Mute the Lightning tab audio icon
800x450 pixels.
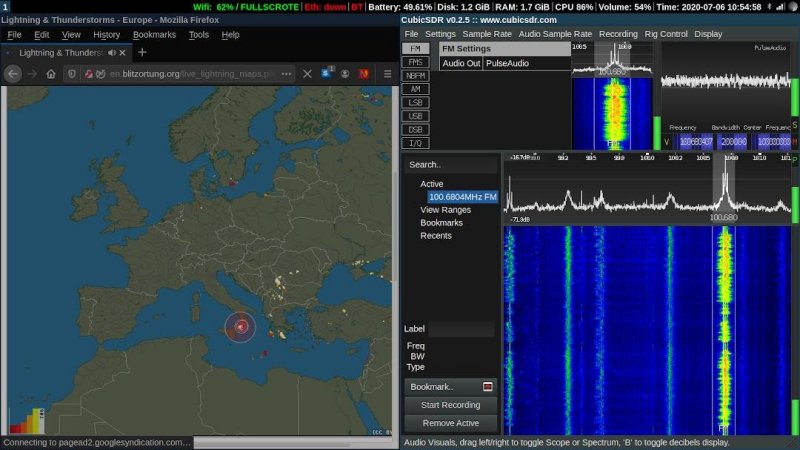click(112, 52)
